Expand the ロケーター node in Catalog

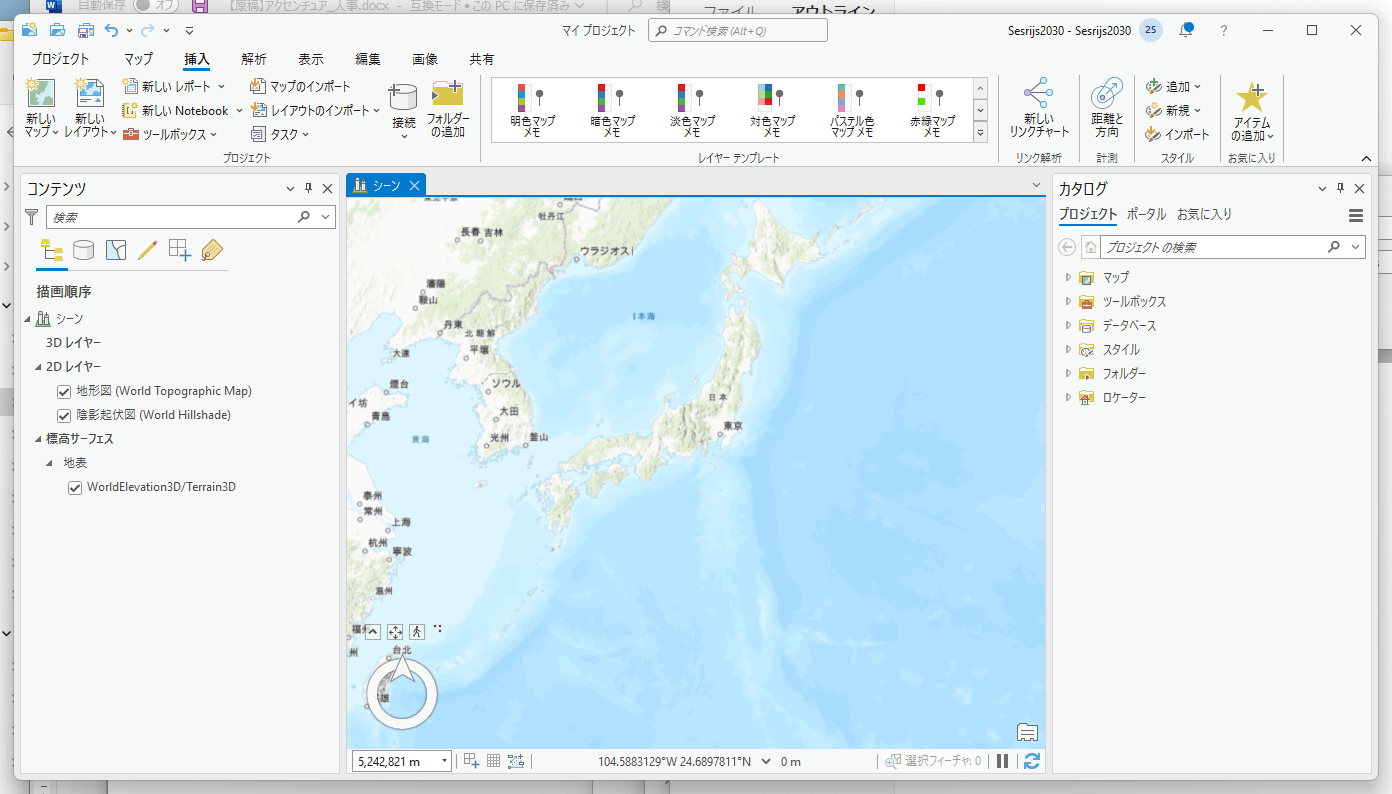pos(1068,397)
